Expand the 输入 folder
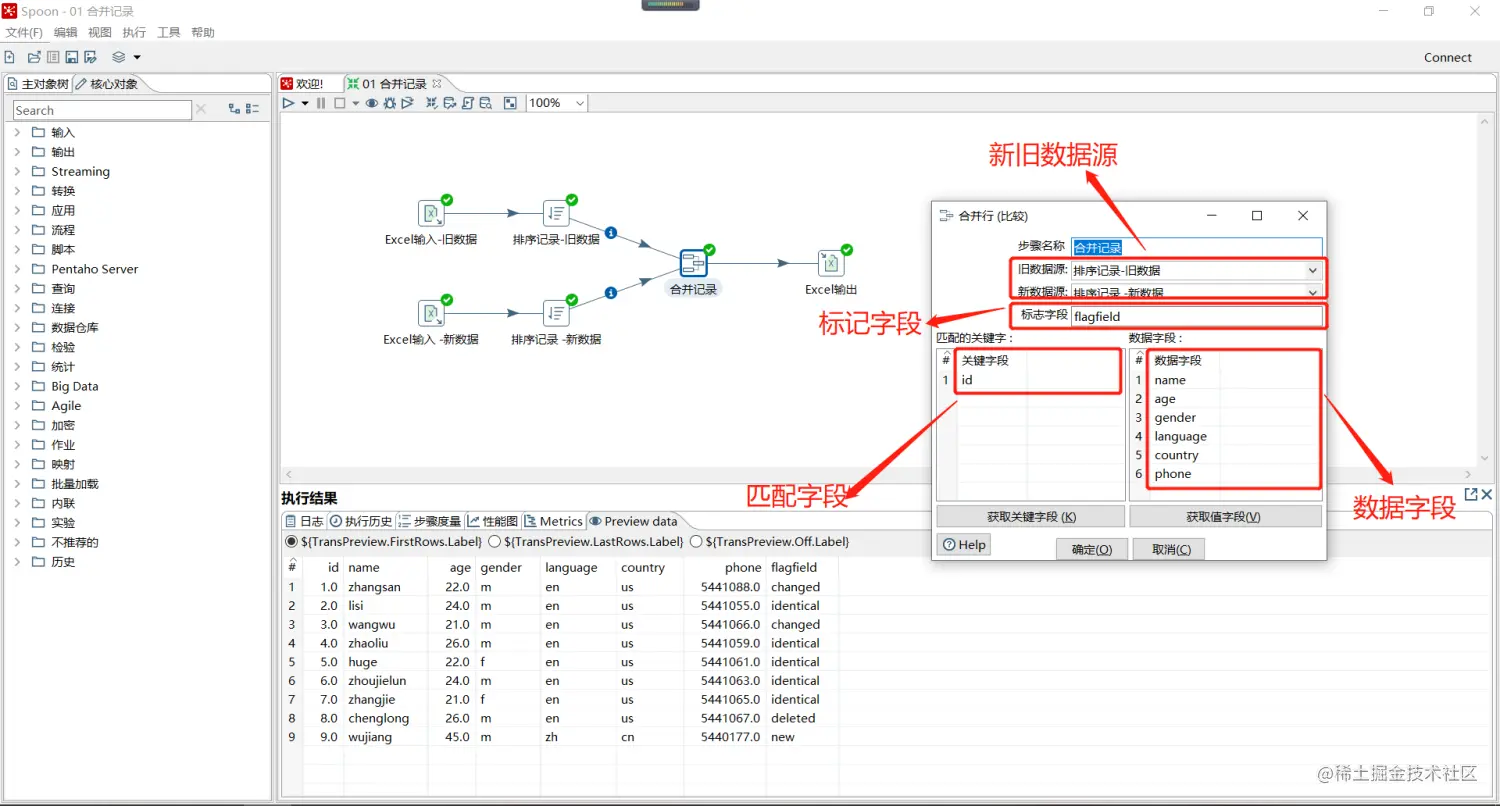 tap(17, 132)
